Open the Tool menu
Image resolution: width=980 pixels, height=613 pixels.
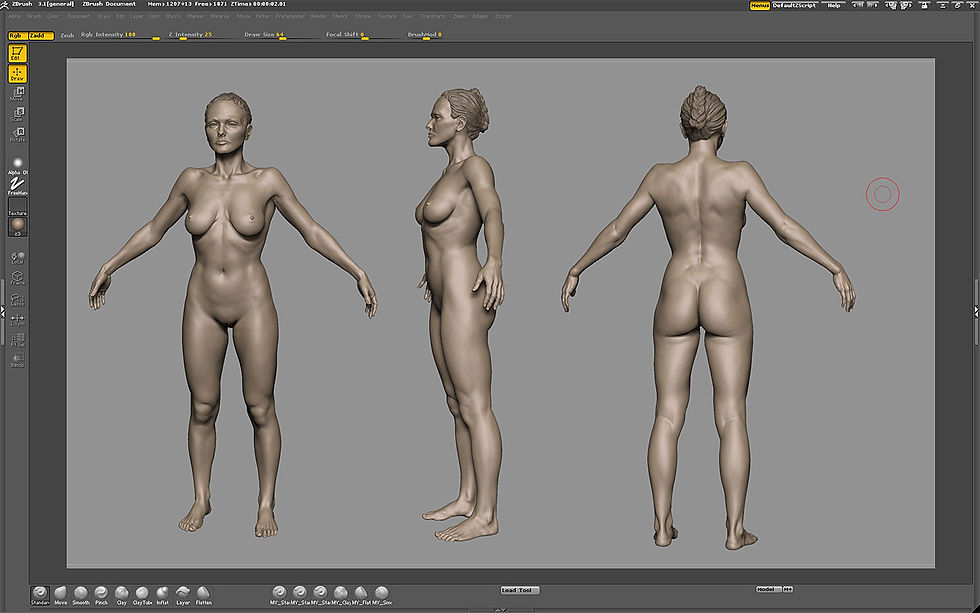point(407,15)
